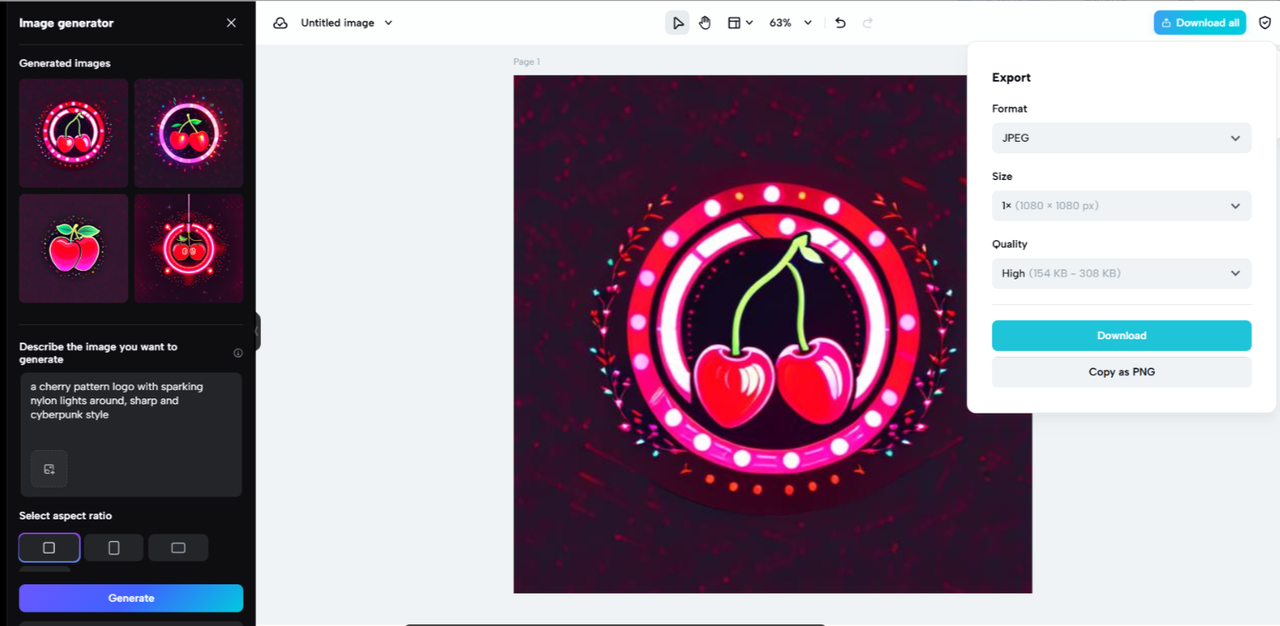Select the cursor selection tool
1280x626 pixels.
(677, 22)
